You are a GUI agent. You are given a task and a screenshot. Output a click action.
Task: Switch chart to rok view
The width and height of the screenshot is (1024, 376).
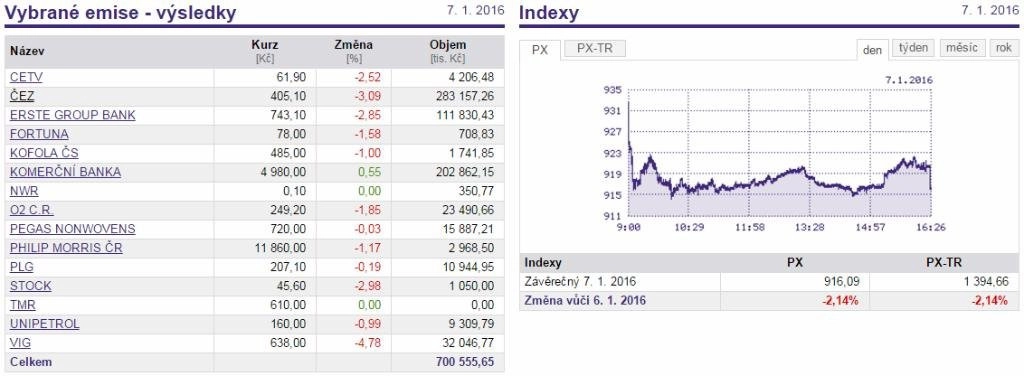pyautogui.click(x=1004, y=48)
